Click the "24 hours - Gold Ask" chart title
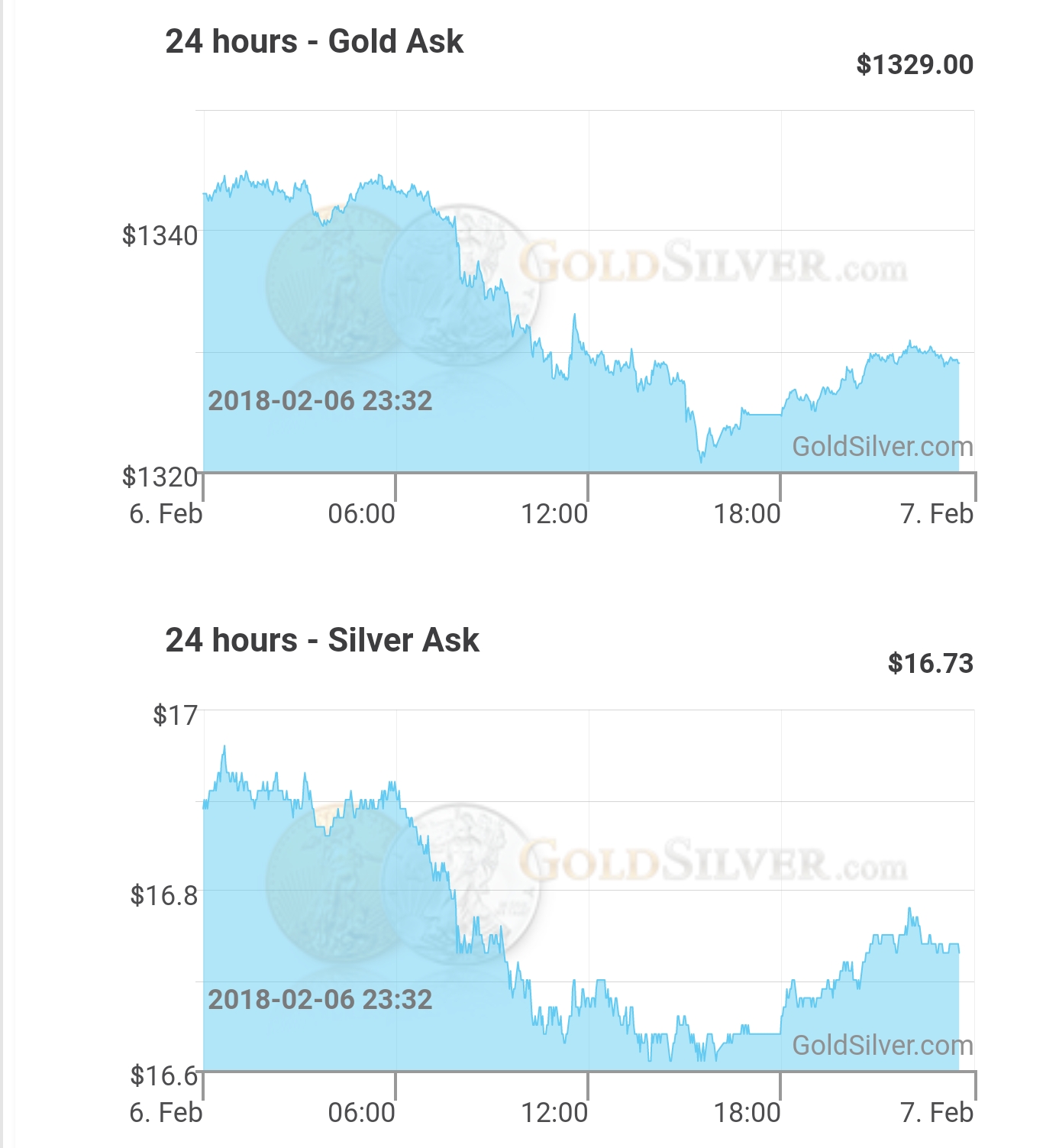1059x1148 pixels. (314, 41)
